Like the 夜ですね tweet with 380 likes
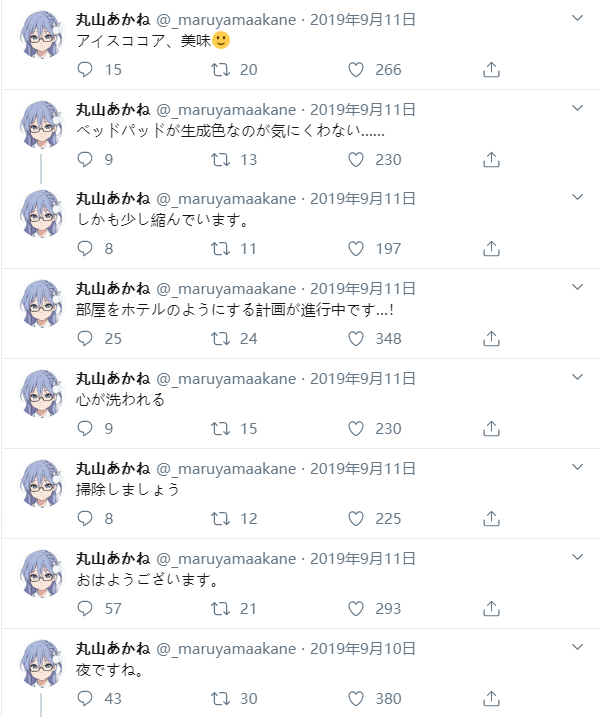The image size is (600, 717). (x=356, y=698)
